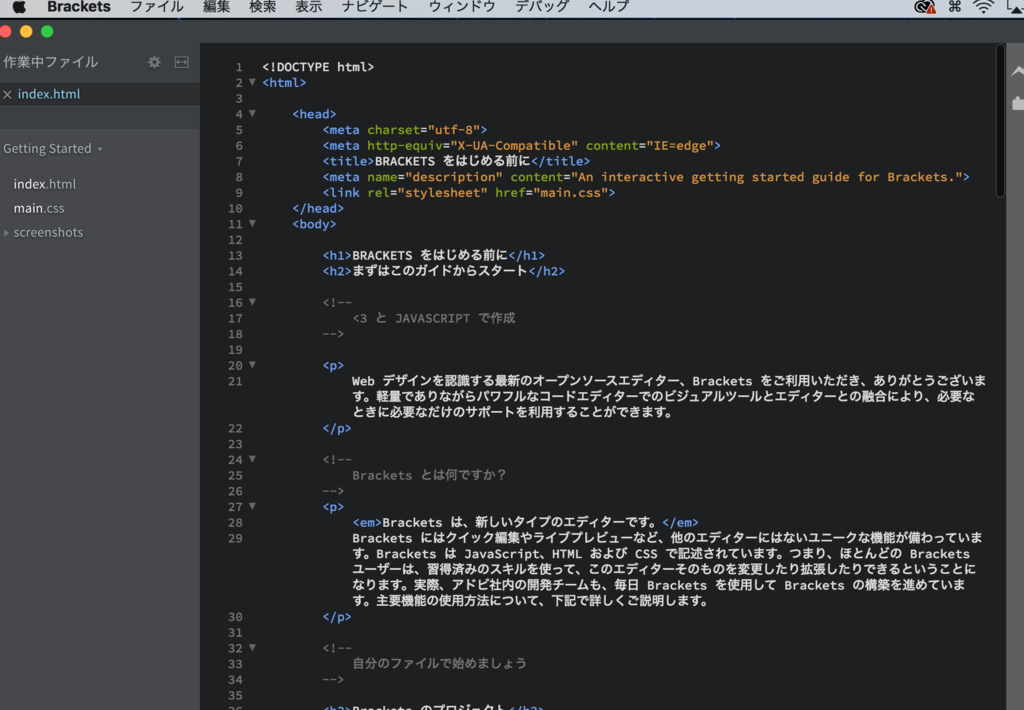Open the ファイル menu
The width and height of the screenshot is (1024, 710).
click(157, 7)
